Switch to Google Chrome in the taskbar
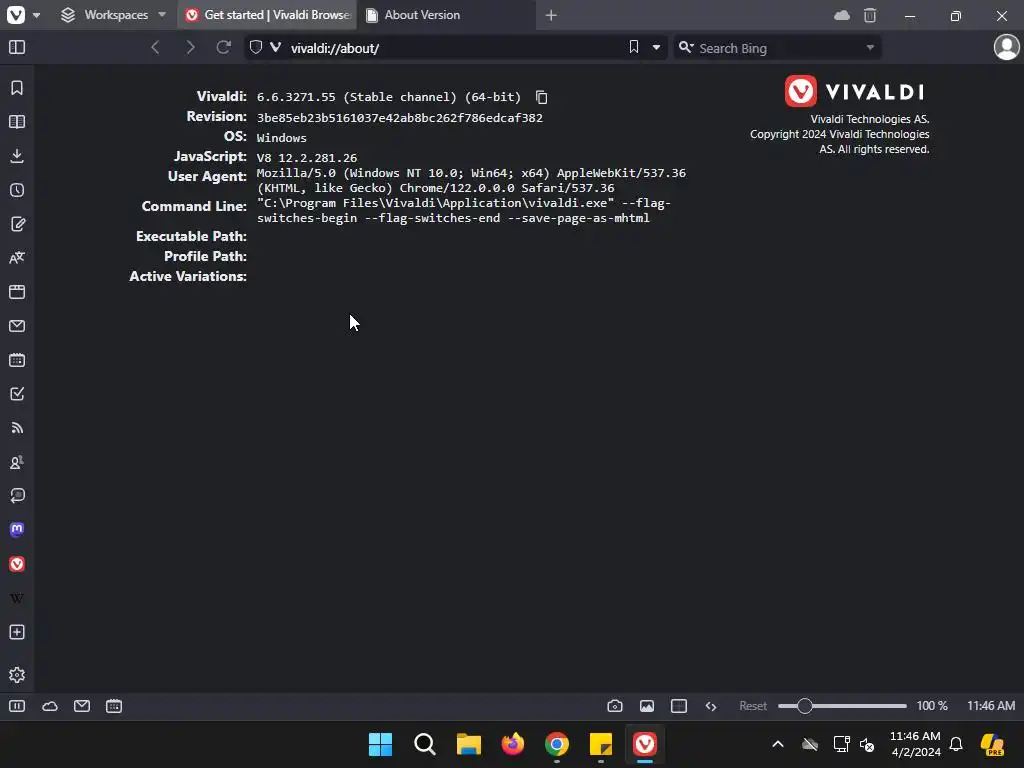1024x768 pixels. 556,744
